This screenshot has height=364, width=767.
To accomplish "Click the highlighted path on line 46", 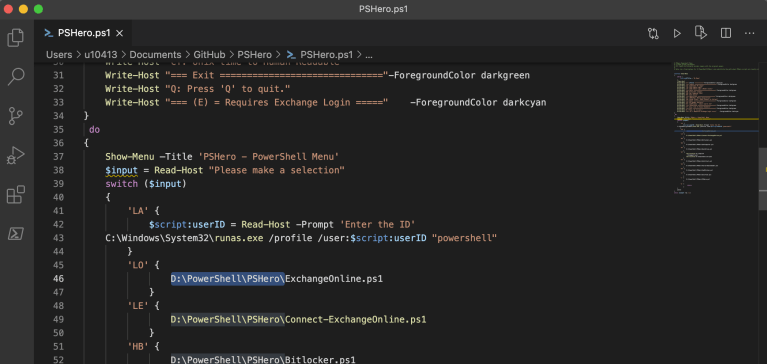I will pos(227,279).
